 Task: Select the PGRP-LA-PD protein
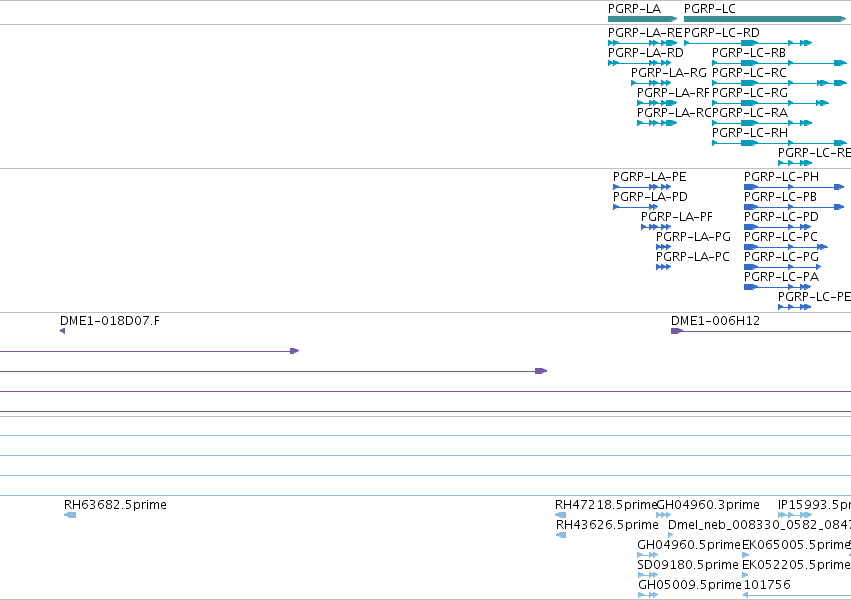click(x=635, y=207)
